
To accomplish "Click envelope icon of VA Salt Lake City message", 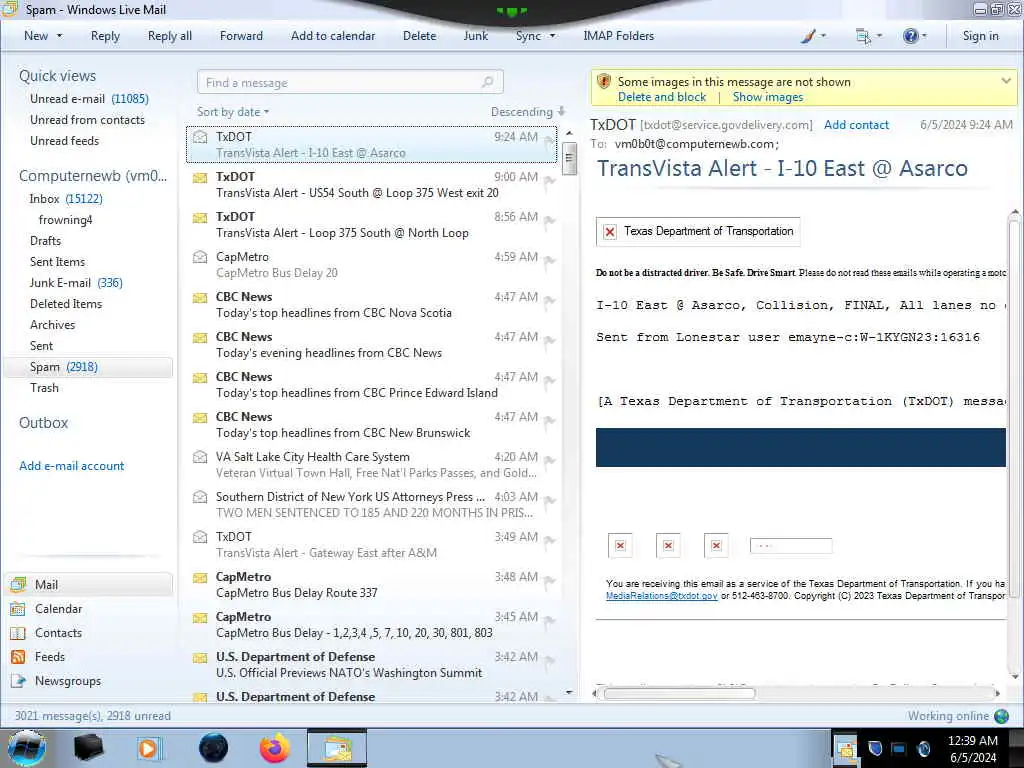I will tap(200, 456).
